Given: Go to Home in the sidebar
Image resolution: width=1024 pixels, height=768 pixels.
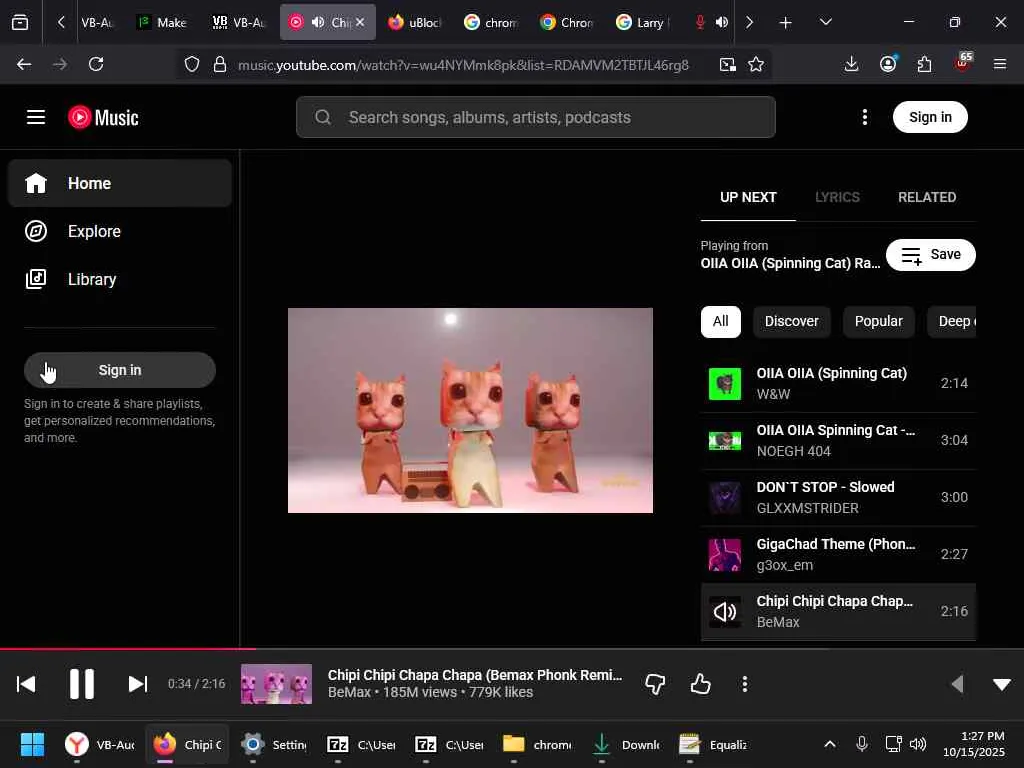Looking at the screenshot, I should tap(120, 184).
